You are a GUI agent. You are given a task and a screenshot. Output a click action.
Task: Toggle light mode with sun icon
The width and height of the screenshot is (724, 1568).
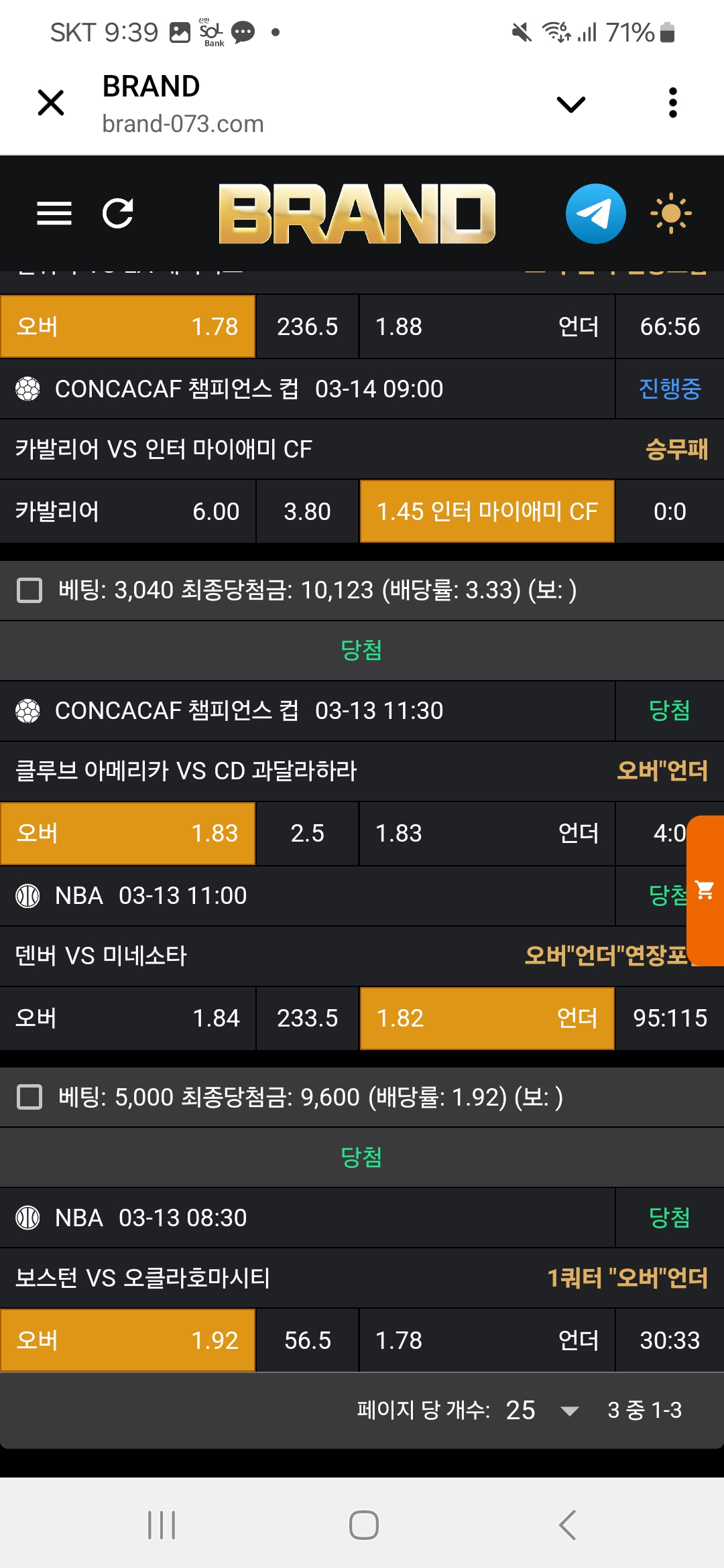pyautogui.click(x=670, y=214)
